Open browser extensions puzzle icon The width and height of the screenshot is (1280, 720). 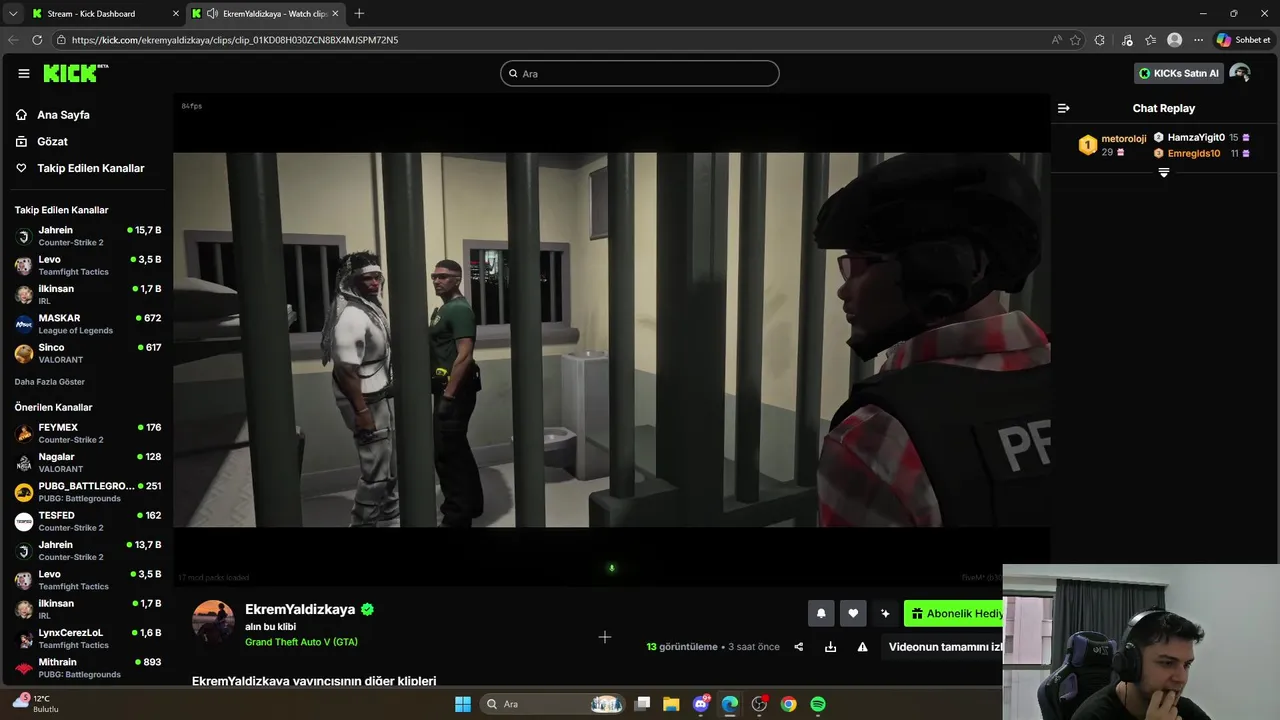tap(1100, 40)
